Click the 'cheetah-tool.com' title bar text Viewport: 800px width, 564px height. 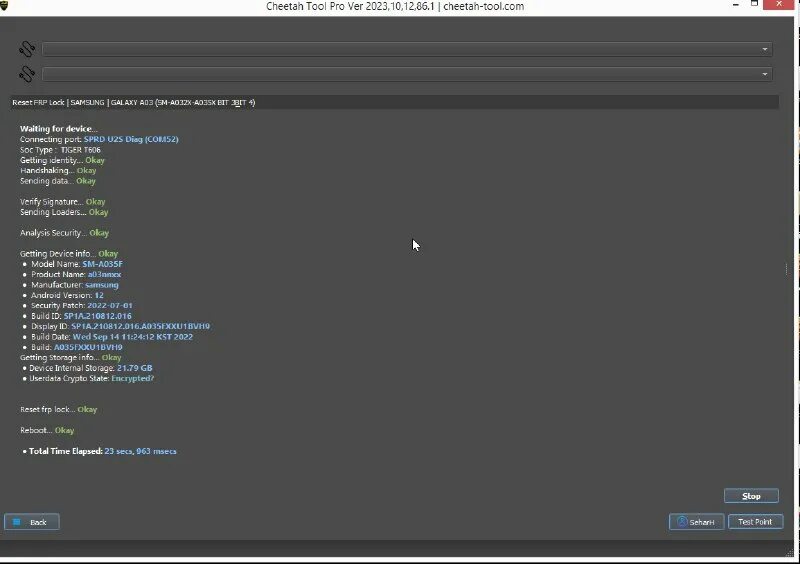[484, 7]
